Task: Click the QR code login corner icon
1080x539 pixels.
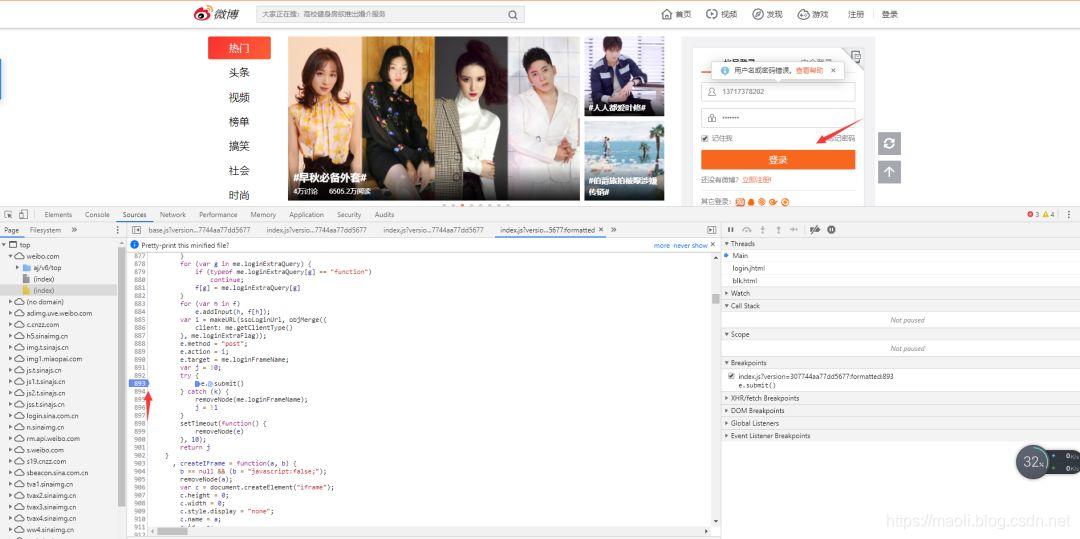Action: tap(855, 56)
